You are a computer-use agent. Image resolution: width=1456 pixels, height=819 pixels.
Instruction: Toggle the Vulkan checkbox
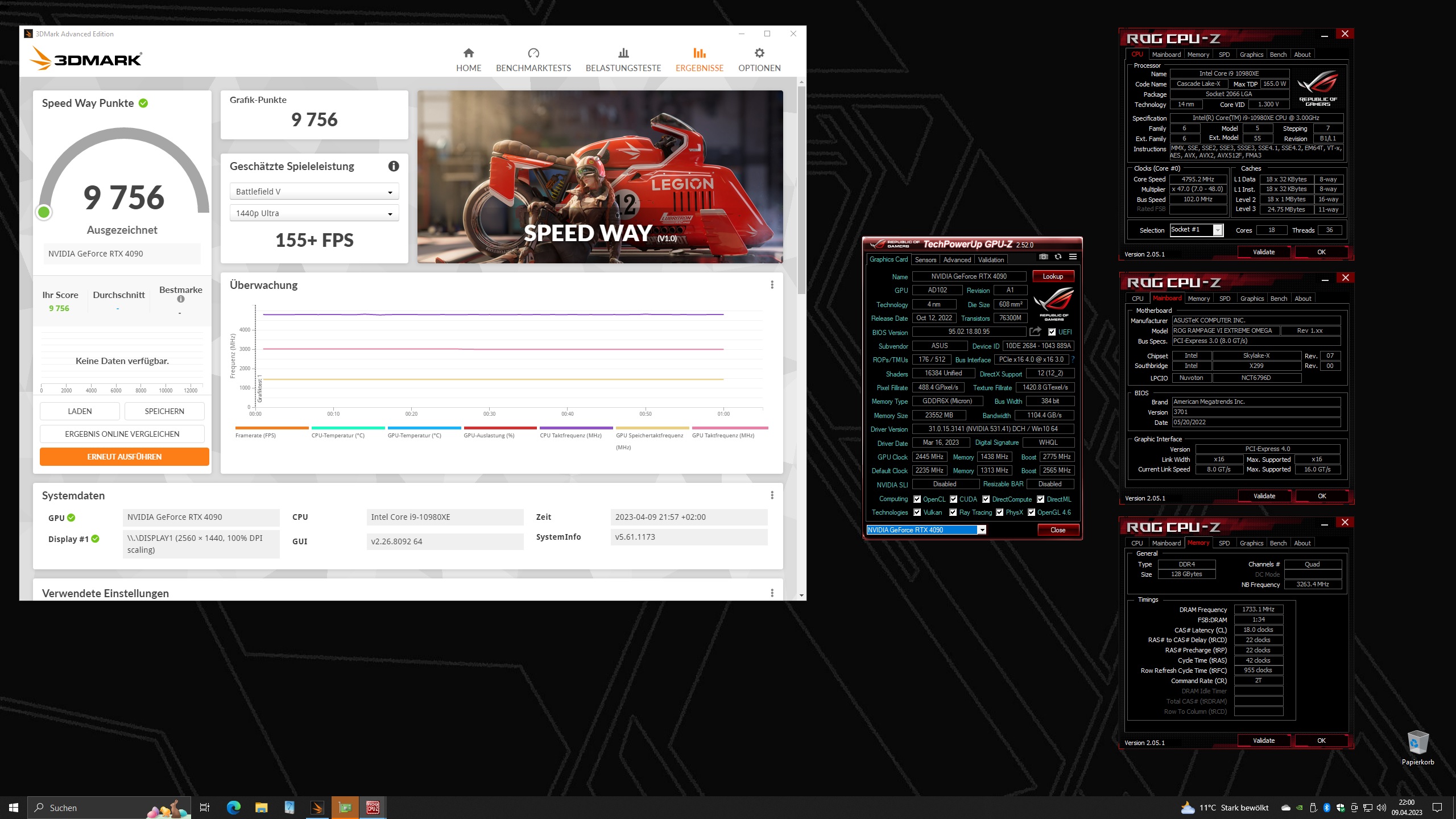tap(917, 512)
